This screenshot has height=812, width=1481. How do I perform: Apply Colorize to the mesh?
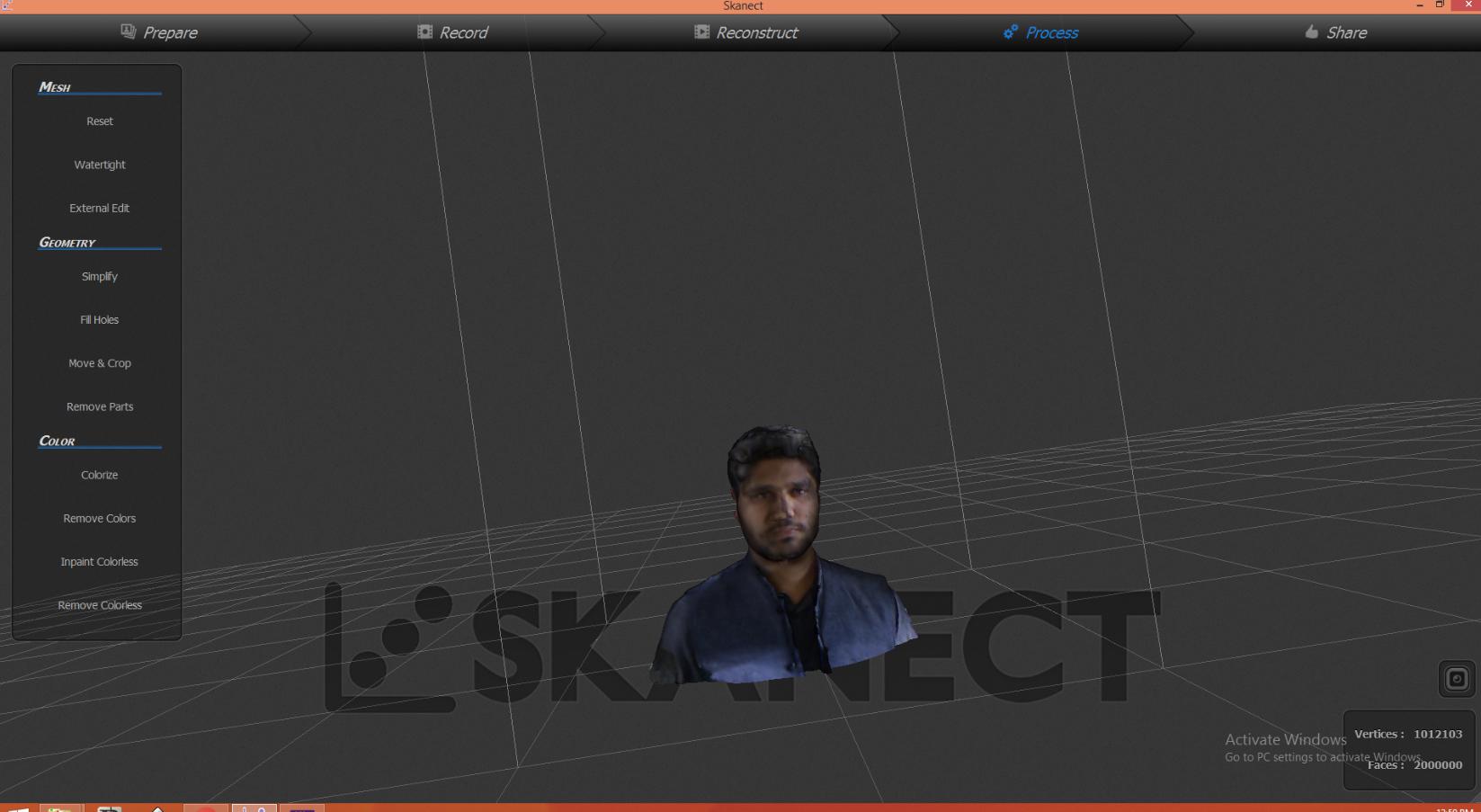[100, 475]
